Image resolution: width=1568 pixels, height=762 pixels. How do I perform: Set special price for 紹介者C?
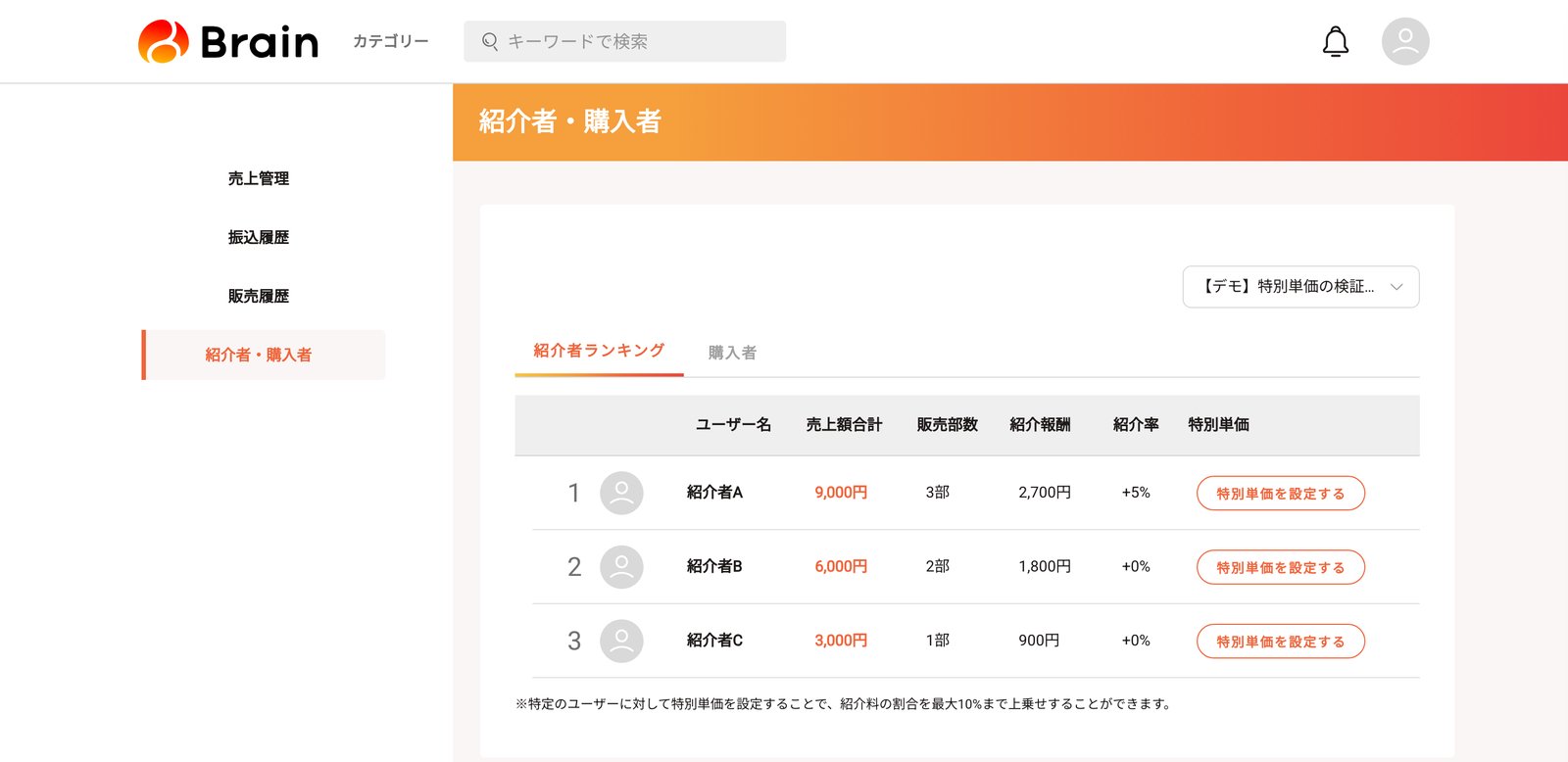(1281, 642)
